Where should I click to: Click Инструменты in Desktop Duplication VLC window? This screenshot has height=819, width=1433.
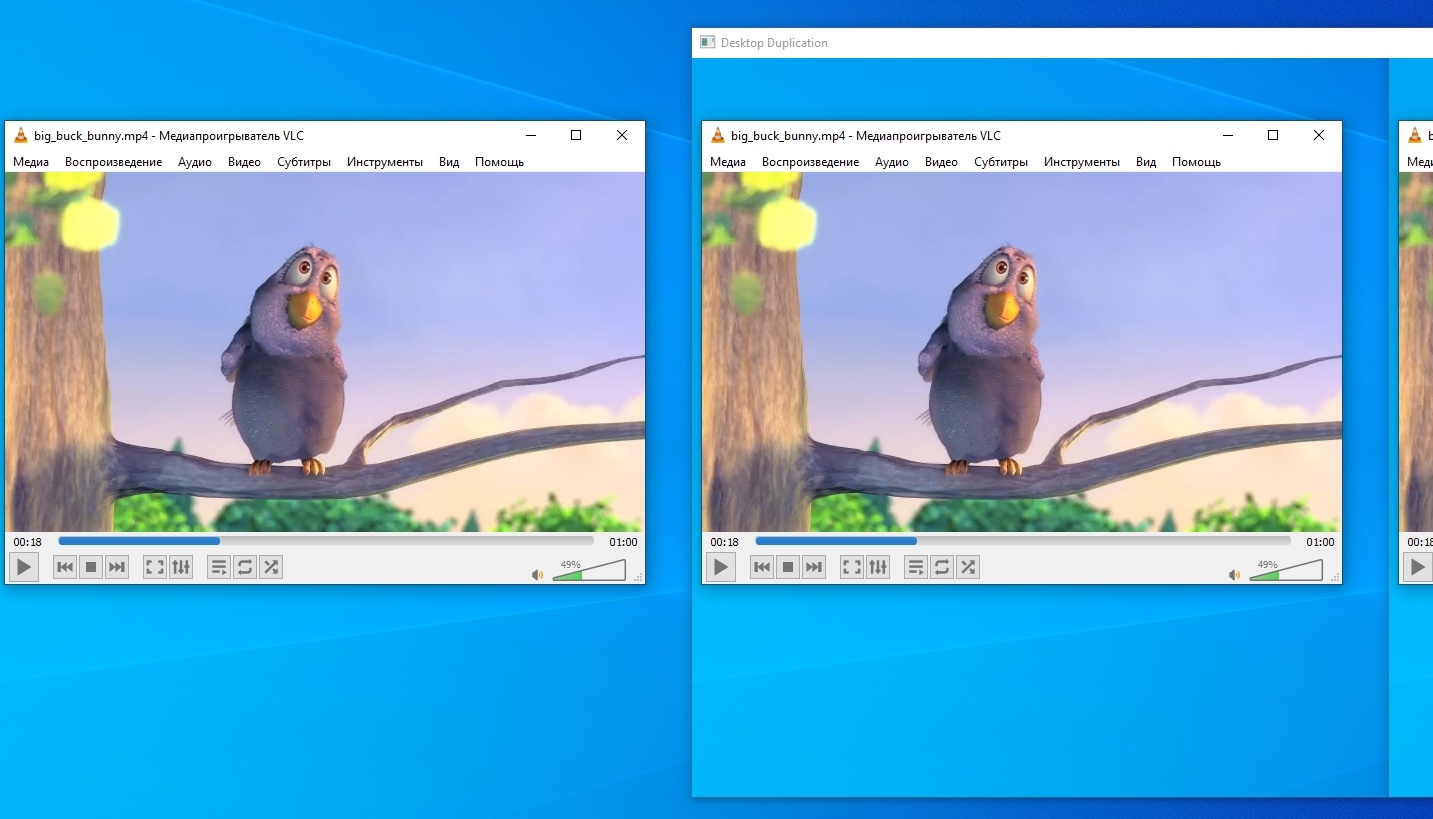pyautogui.click(x=1082, y=162)
